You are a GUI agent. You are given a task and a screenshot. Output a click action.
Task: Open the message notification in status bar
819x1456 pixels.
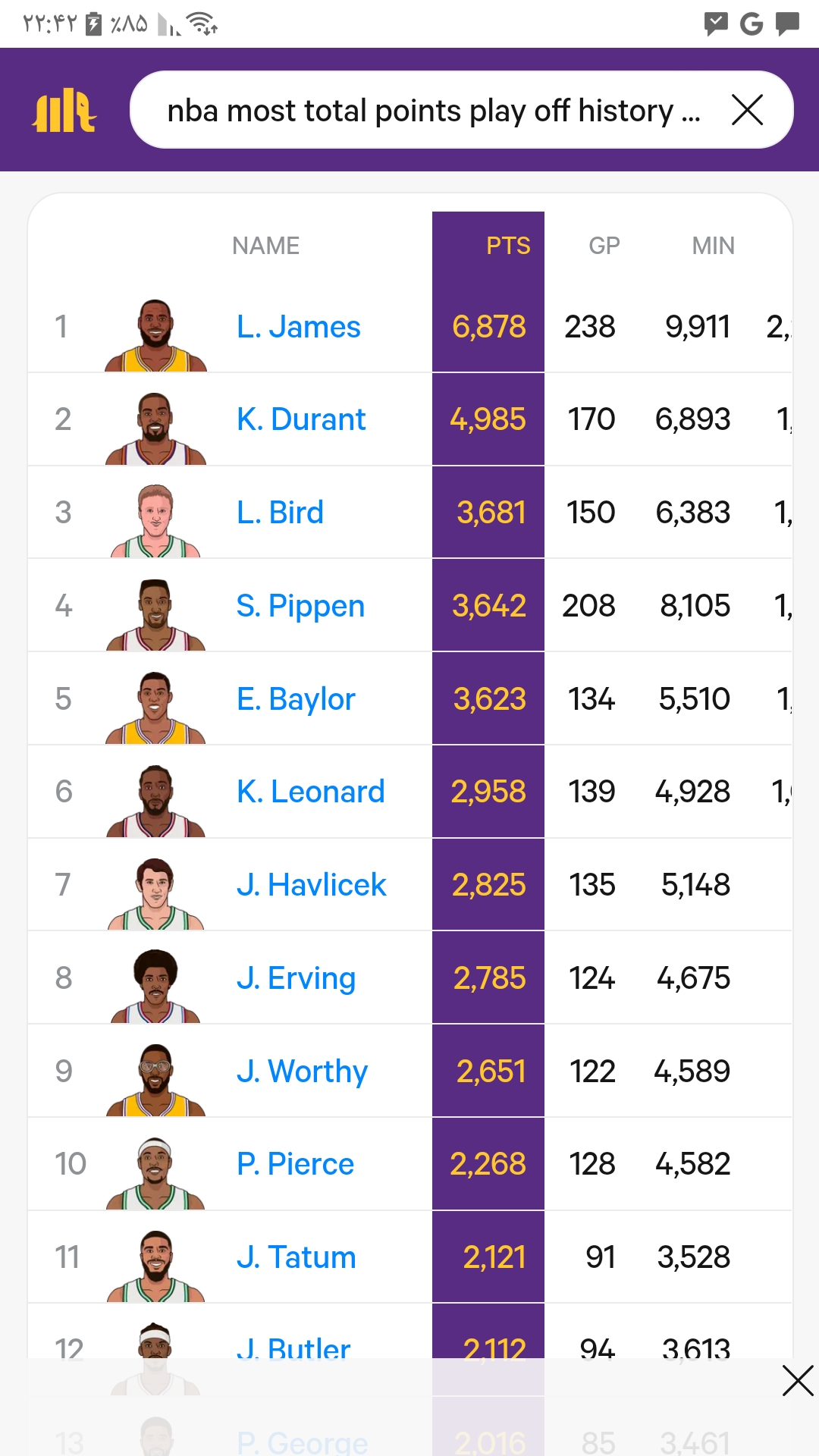click(788, 24)
